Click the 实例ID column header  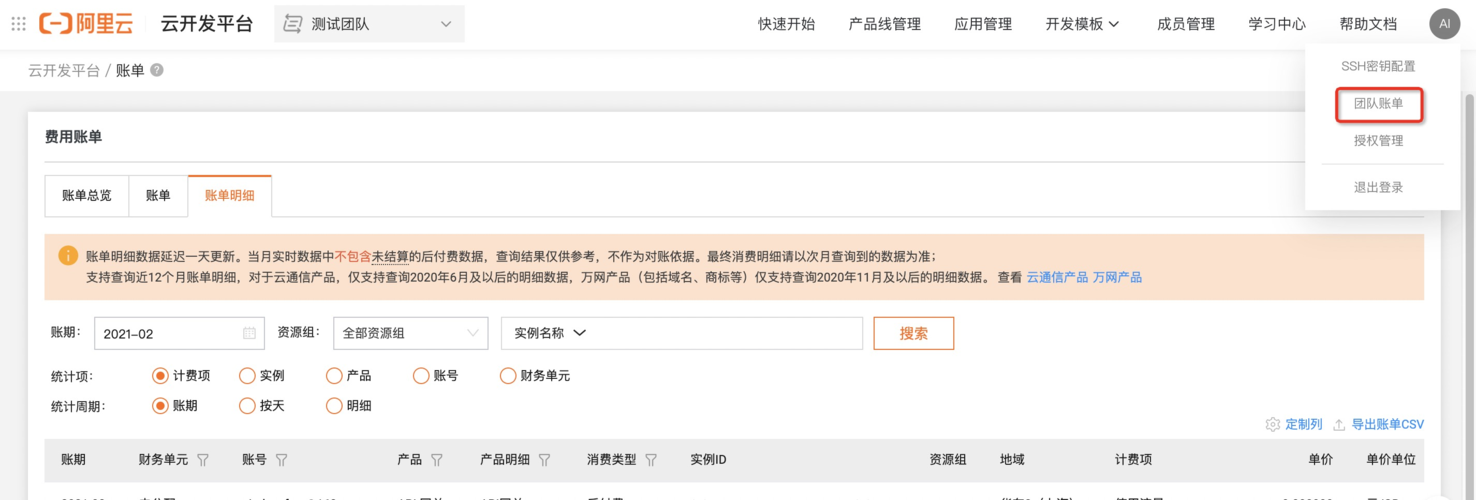click(708, 460)
